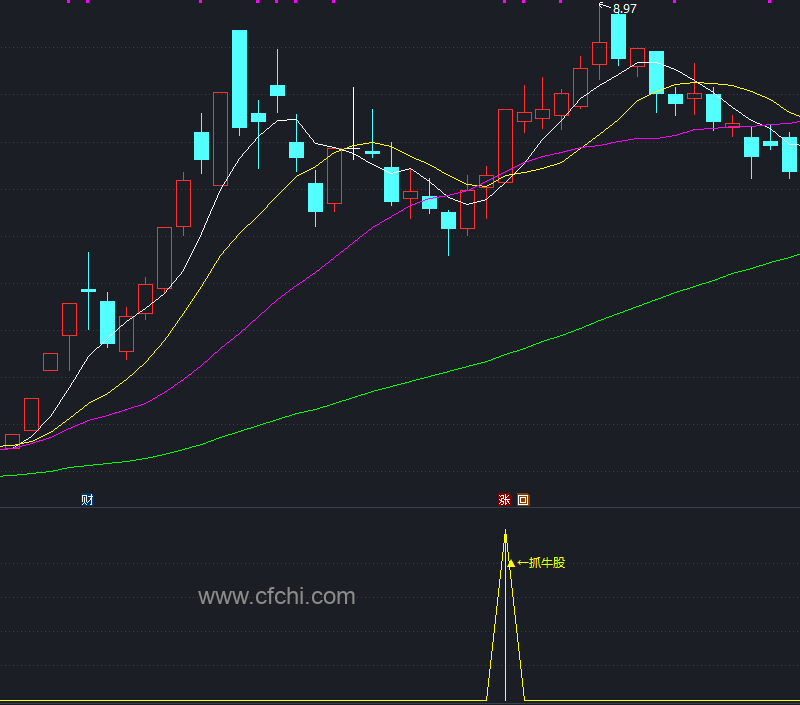Click the 抓牛股 indicator signal label
The height and width of the screenshot is (705, 800).
pyautogui.click(x=547, y=563)
